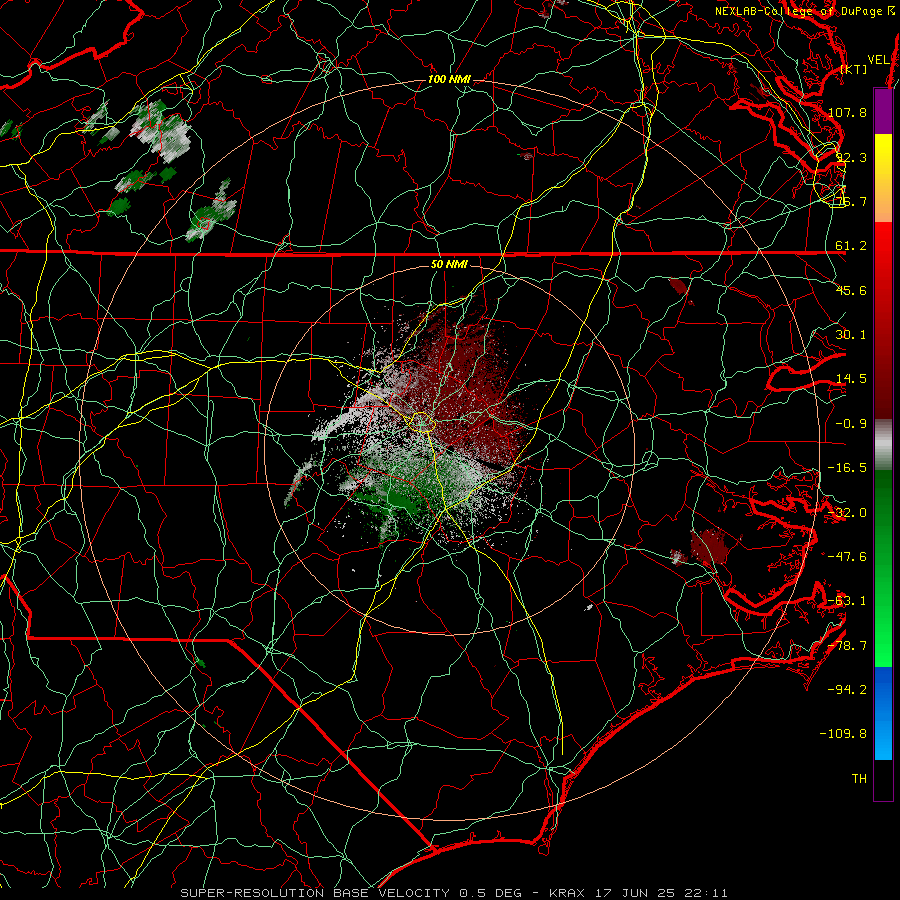Click the 50 NMI range ring label
Viewport: 900px width, 900px height.
(x=449, y=264)
